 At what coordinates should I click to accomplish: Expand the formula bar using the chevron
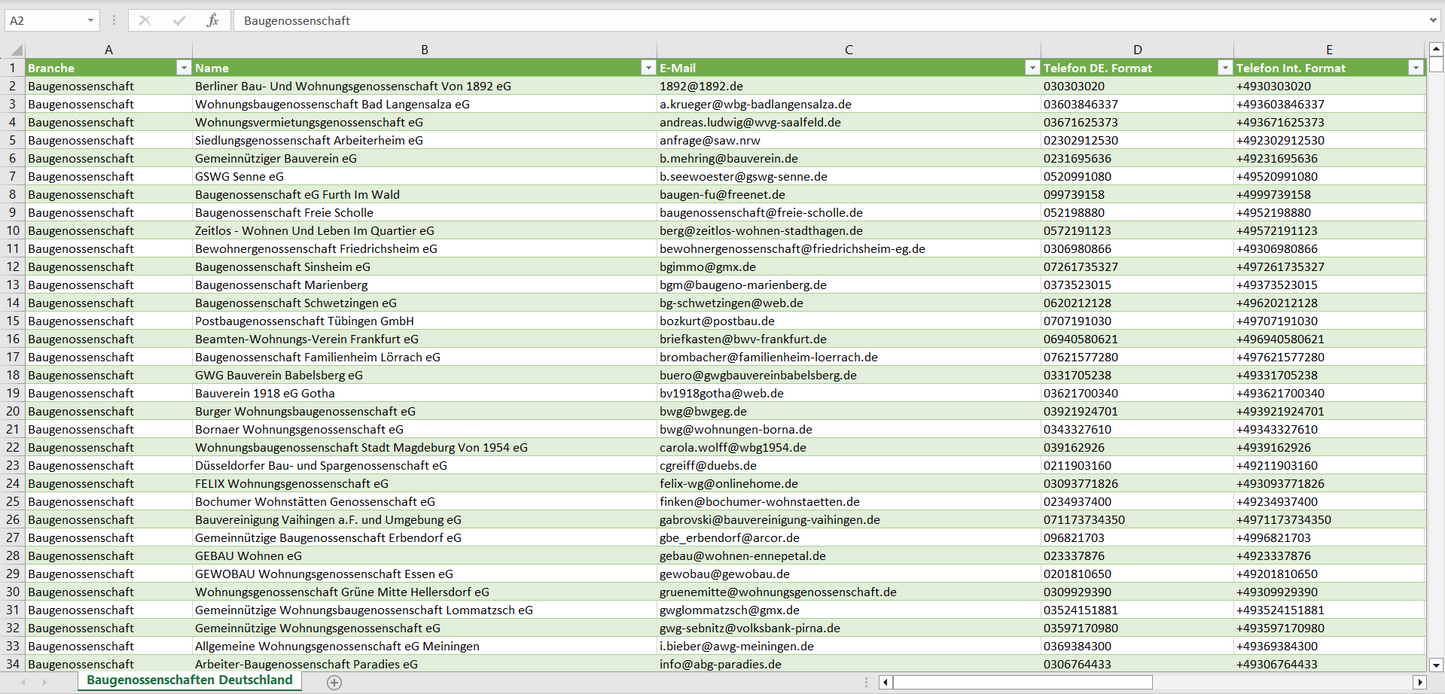tap(1434, 20)
